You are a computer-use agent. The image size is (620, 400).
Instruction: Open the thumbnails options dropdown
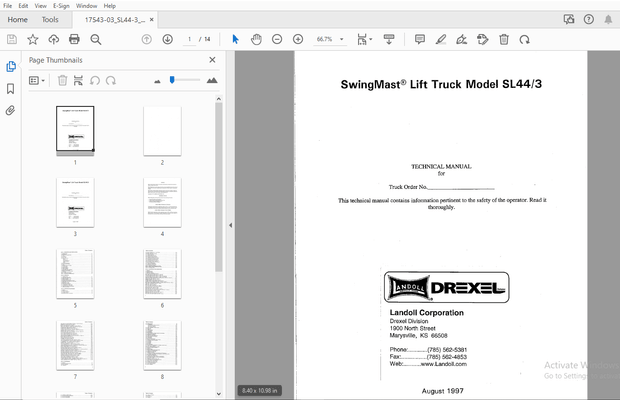(37, 81)
